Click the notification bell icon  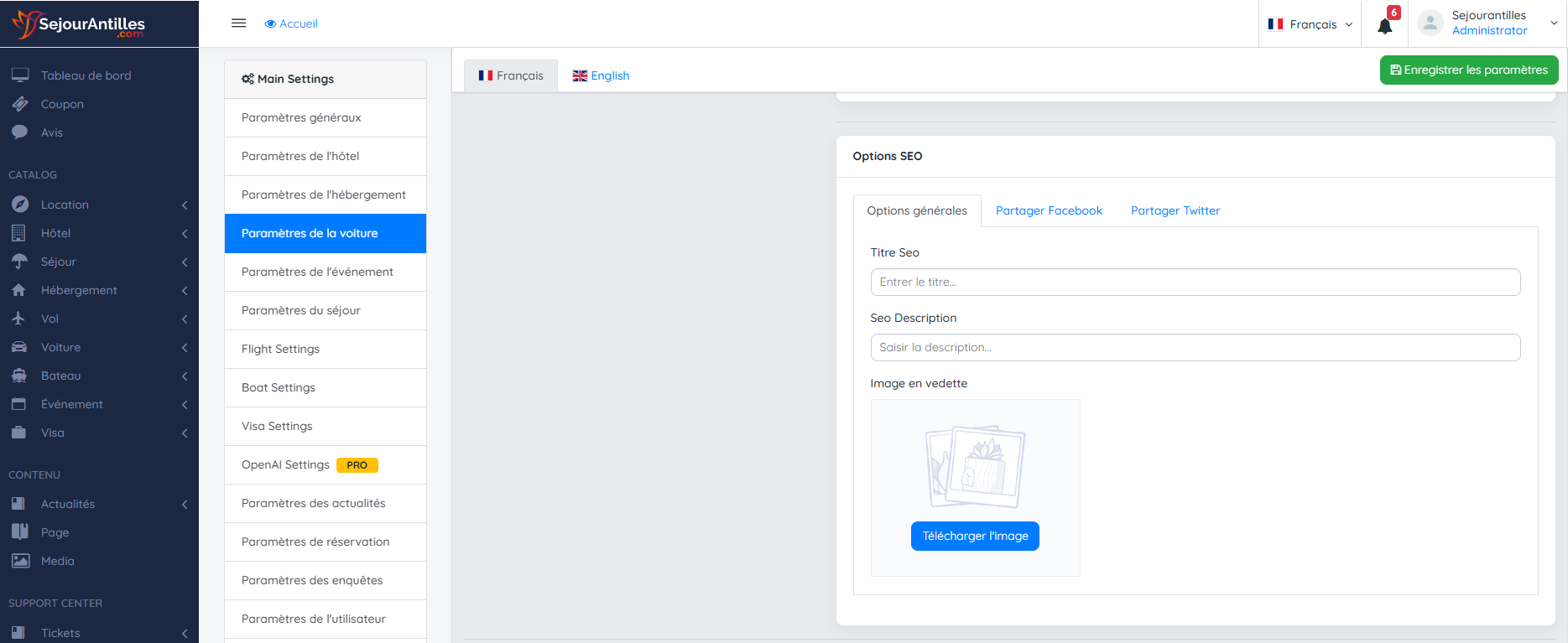1384,26
